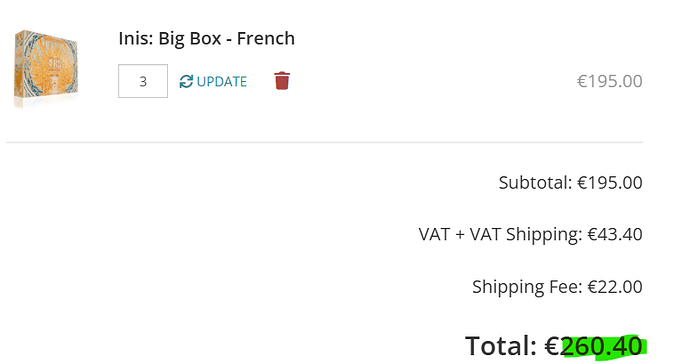Click the bold 'Total:' label
Viewport: 690px width, 364px height.
tap(501, 346)
